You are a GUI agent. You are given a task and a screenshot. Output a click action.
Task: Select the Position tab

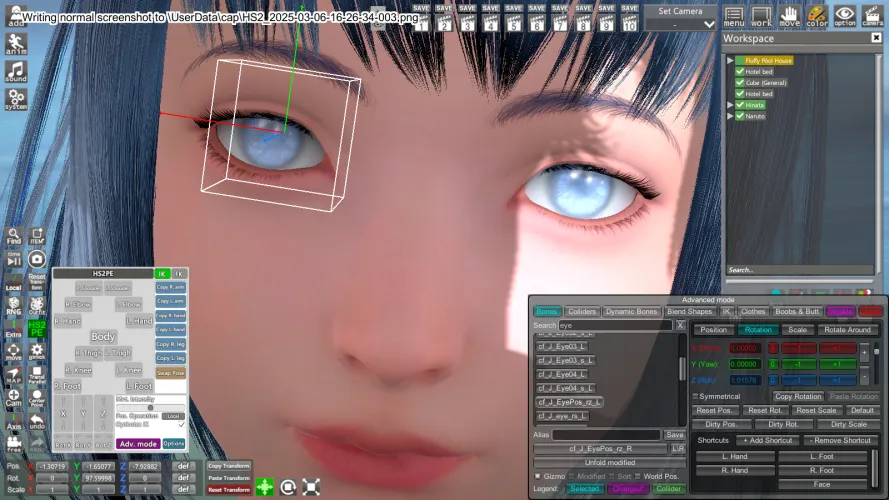click(714, 330)
